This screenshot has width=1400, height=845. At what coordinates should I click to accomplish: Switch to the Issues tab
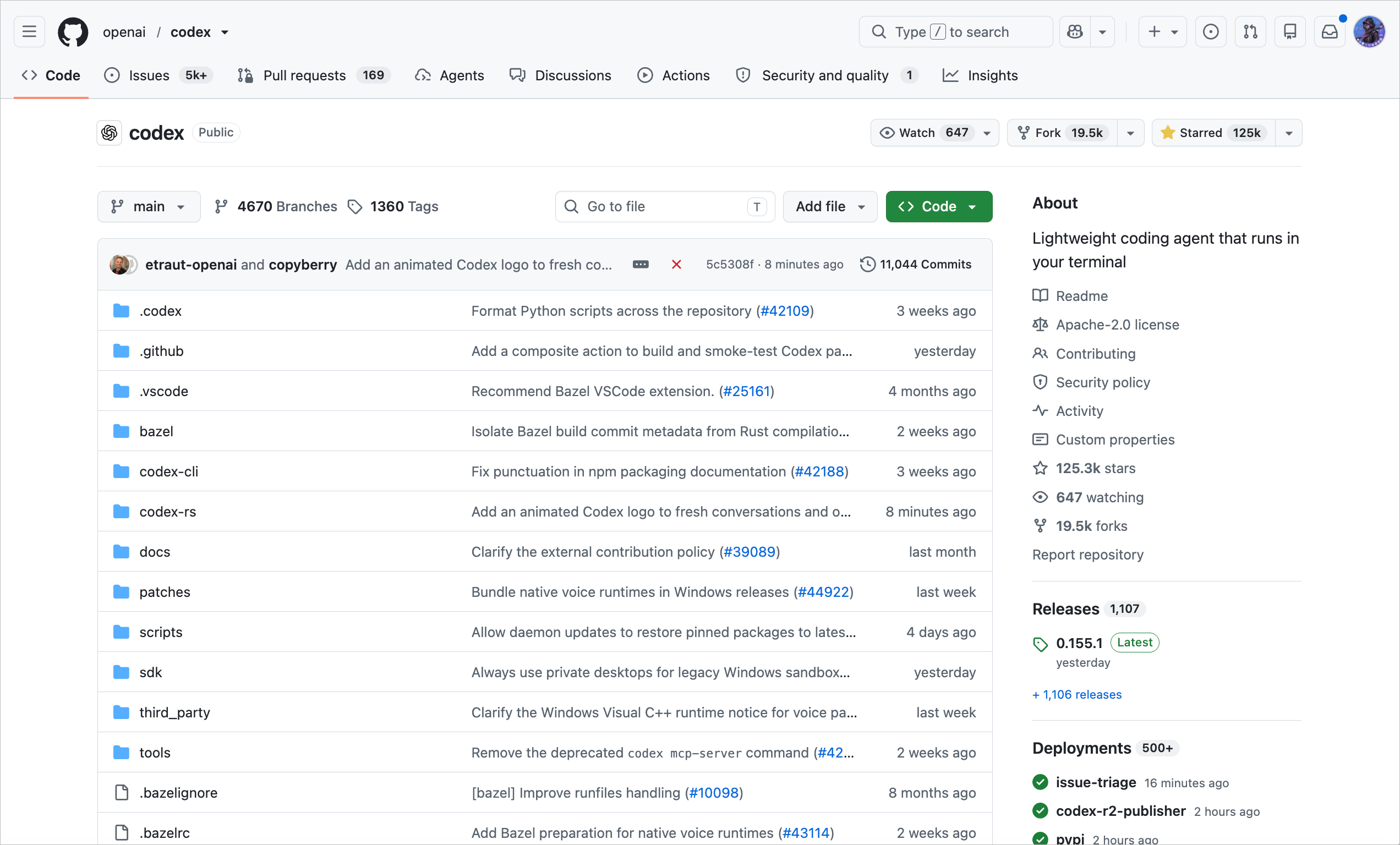point(158,75)
